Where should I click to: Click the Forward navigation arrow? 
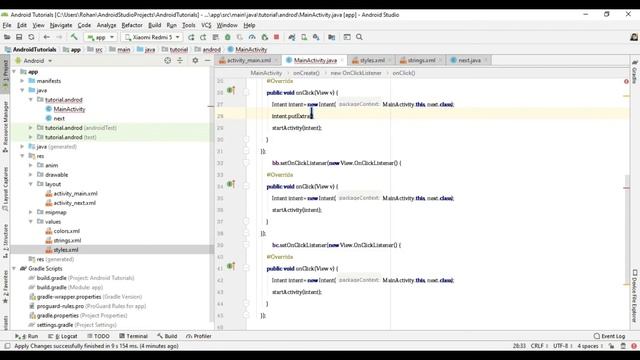click(x=59, y=37)
